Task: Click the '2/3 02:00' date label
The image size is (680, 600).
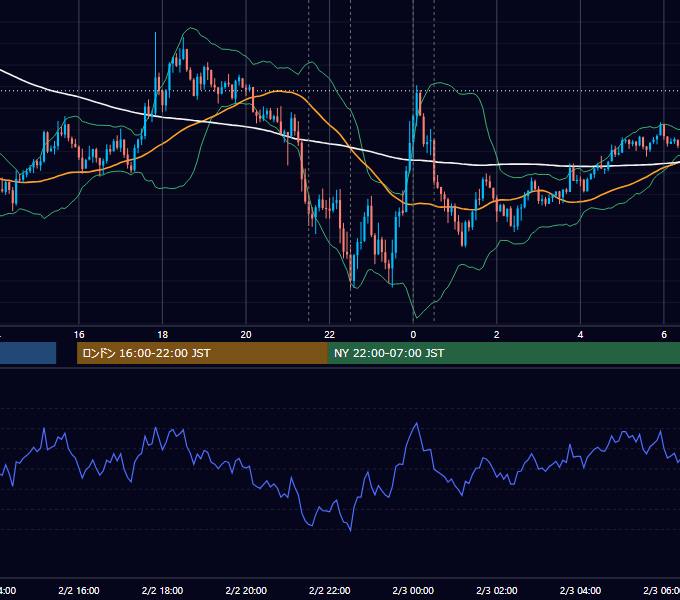Action: [497, 590]
